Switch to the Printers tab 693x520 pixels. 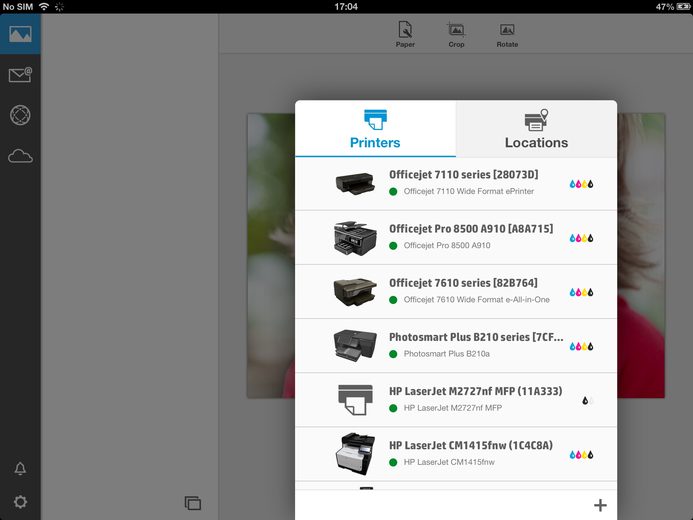[x=375, y=129]
